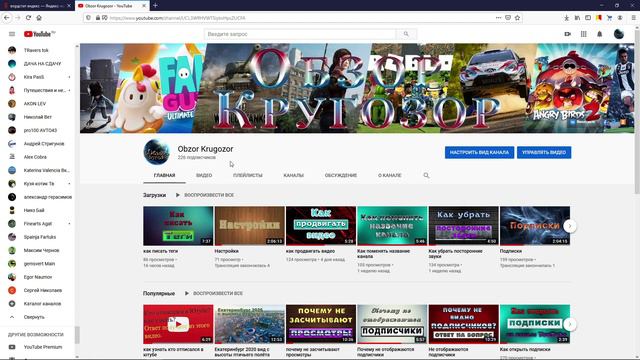Click УПРАВЛЯТЬ ВИДЕО button
The image size is (640, 360).
[544, 153]
